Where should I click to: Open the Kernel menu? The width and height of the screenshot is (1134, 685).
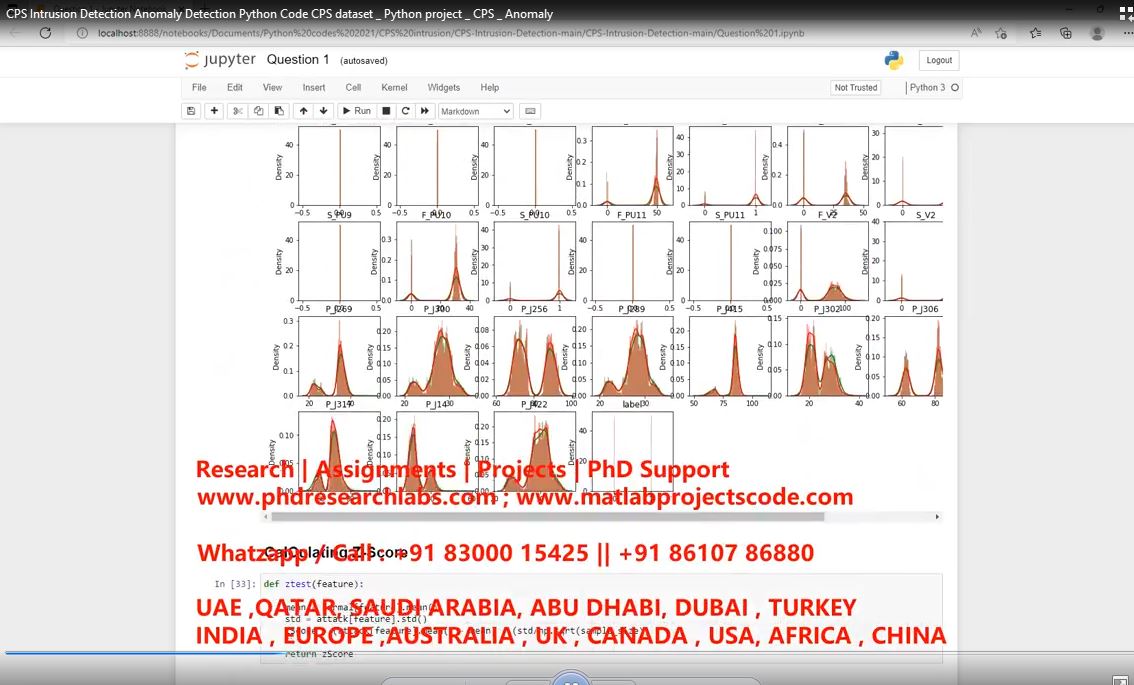pos(394,88)
